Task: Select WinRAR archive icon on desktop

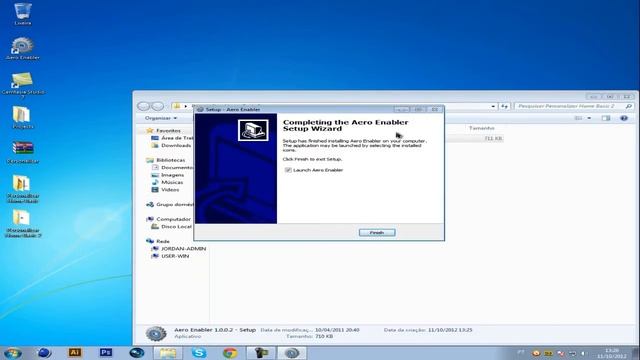Action: click(x=23, y=152)
